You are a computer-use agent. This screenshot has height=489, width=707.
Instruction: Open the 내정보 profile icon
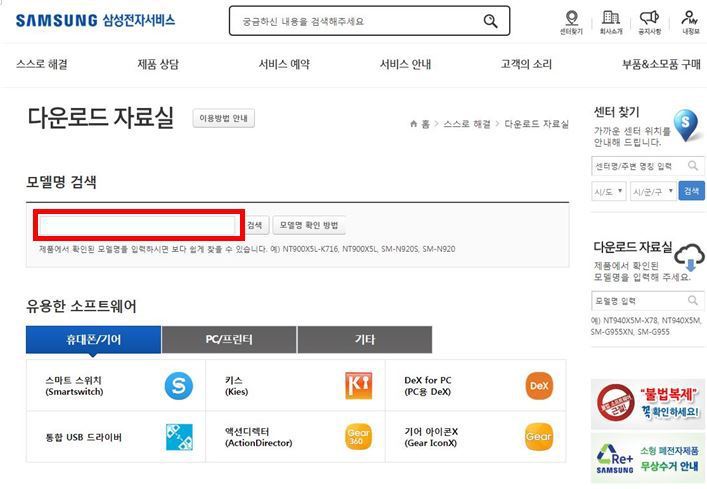click(689, 18)
